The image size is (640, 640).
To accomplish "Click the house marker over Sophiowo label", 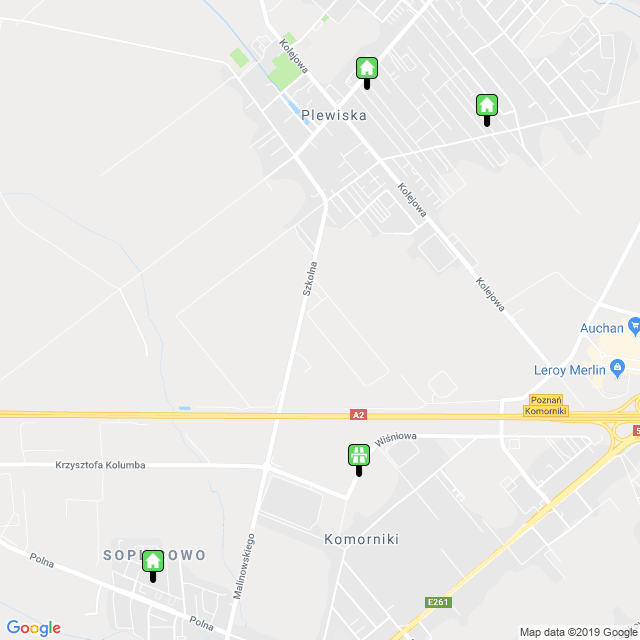I will (153, 566).
